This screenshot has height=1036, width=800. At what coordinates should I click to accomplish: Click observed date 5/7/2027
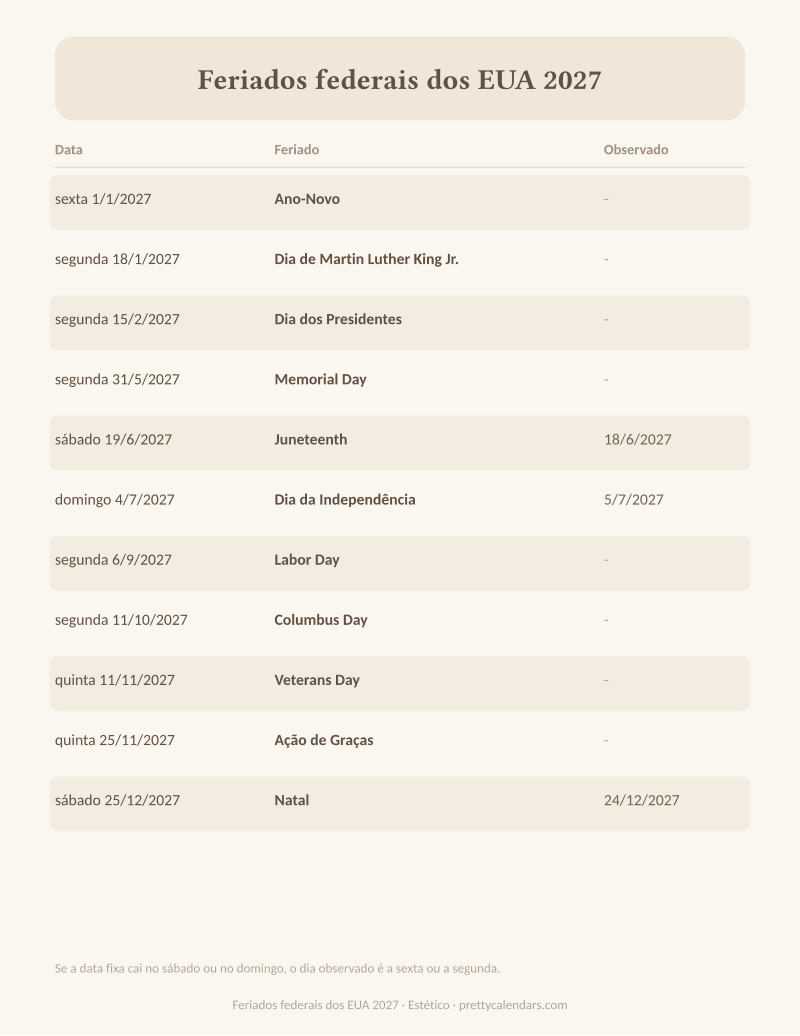(634, 500)
